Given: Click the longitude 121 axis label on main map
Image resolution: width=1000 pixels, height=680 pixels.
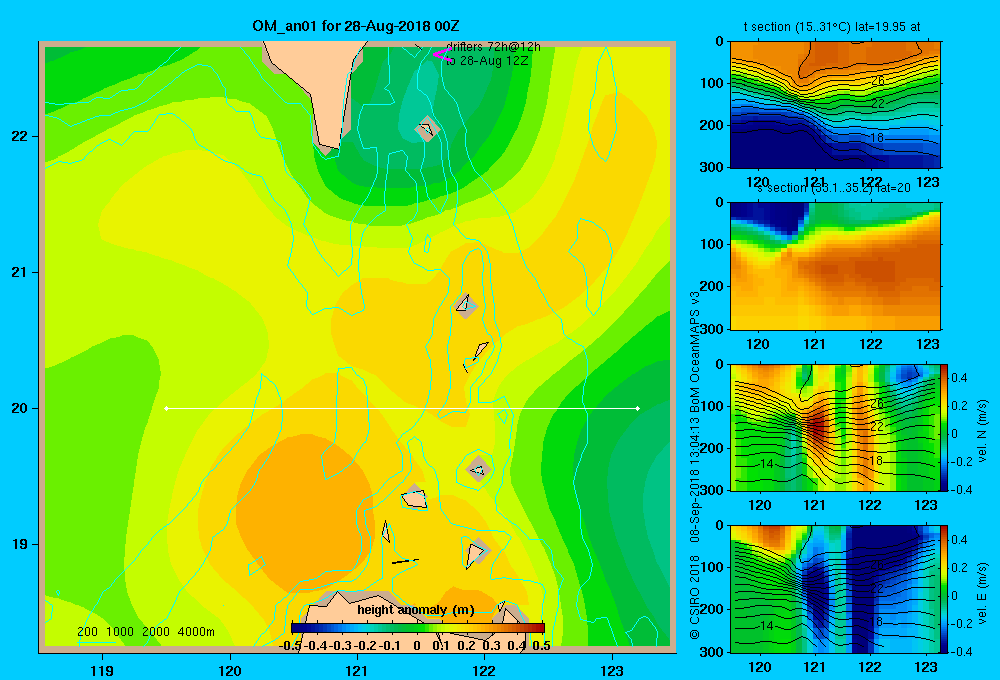Looking at the screenshot, I should click(x=357, y=671).
